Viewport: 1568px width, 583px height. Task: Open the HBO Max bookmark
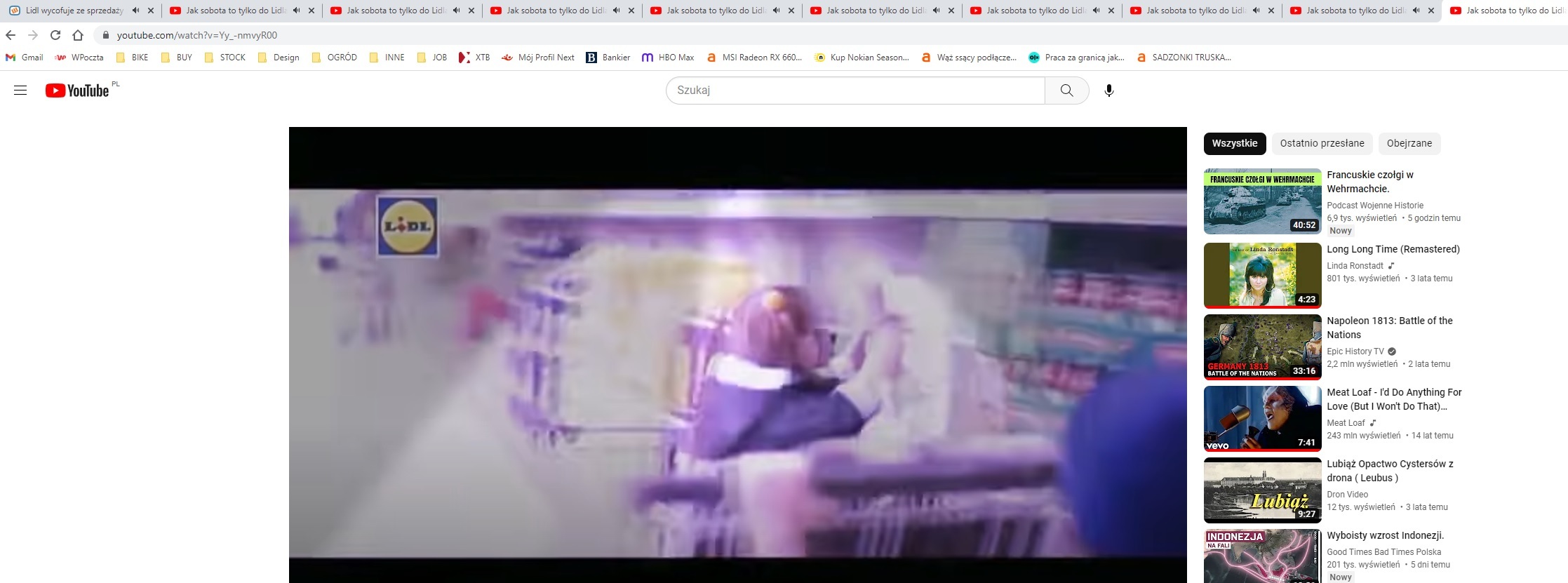click(668, 58)
